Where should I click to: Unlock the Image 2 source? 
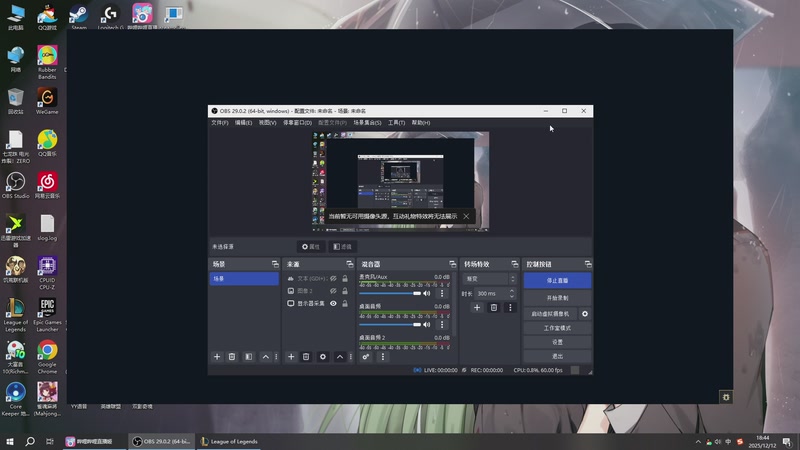click(345, 291)
